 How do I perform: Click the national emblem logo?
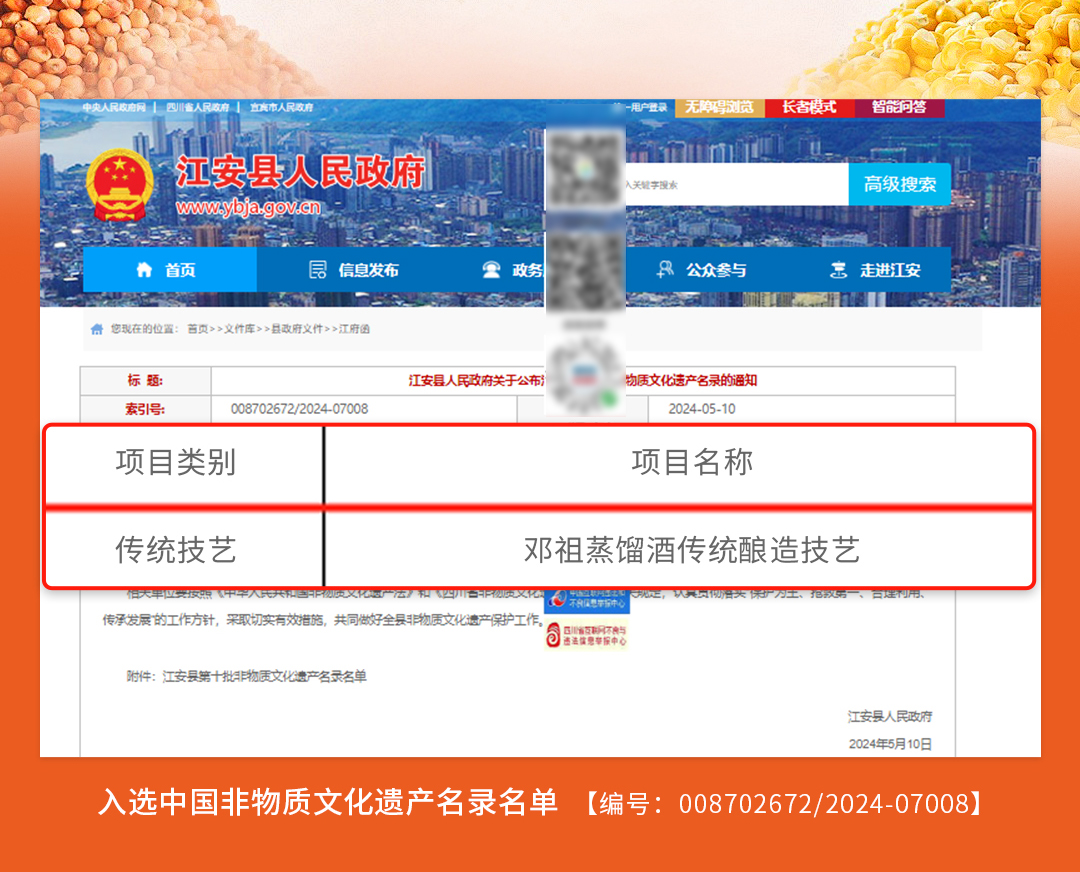click(x=120, y=186)
